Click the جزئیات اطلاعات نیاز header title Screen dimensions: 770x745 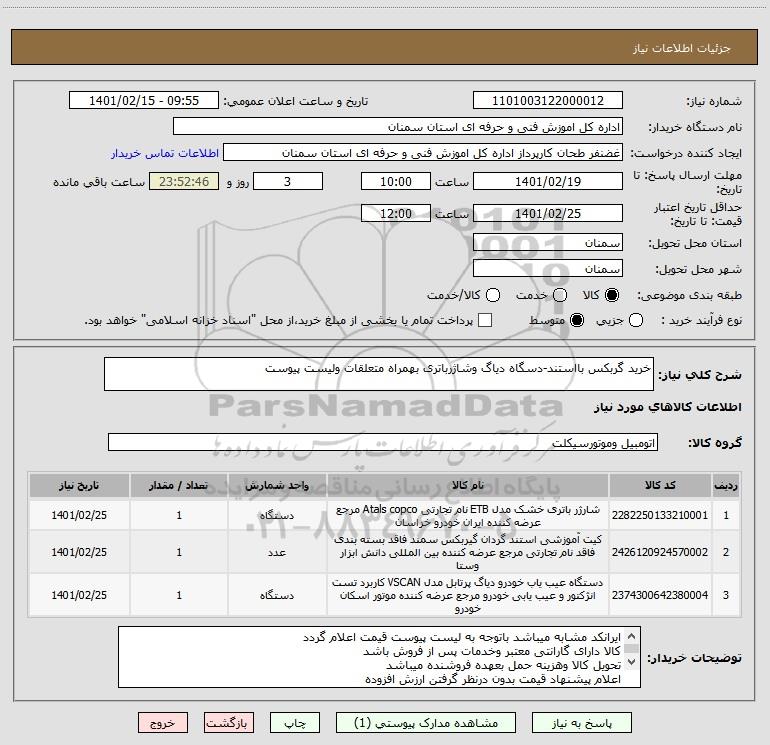pyautogui.click(x=682, y=48)
